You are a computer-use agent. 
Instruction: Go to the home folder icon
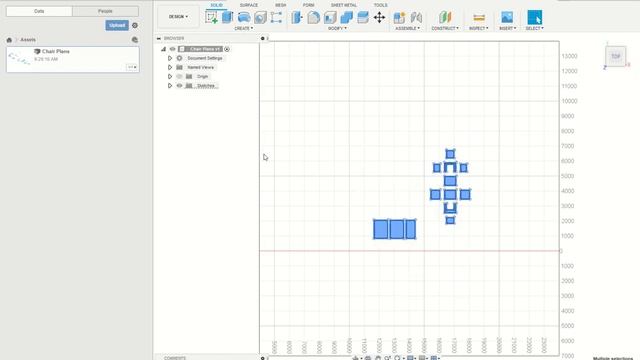coord(9,40)
